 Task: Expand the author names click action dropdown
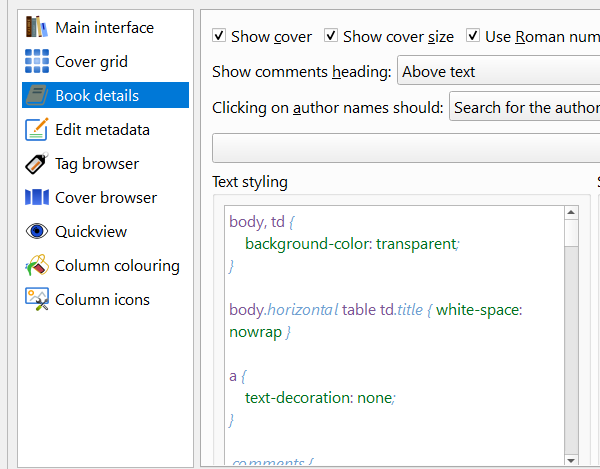[x=524, y=106]
